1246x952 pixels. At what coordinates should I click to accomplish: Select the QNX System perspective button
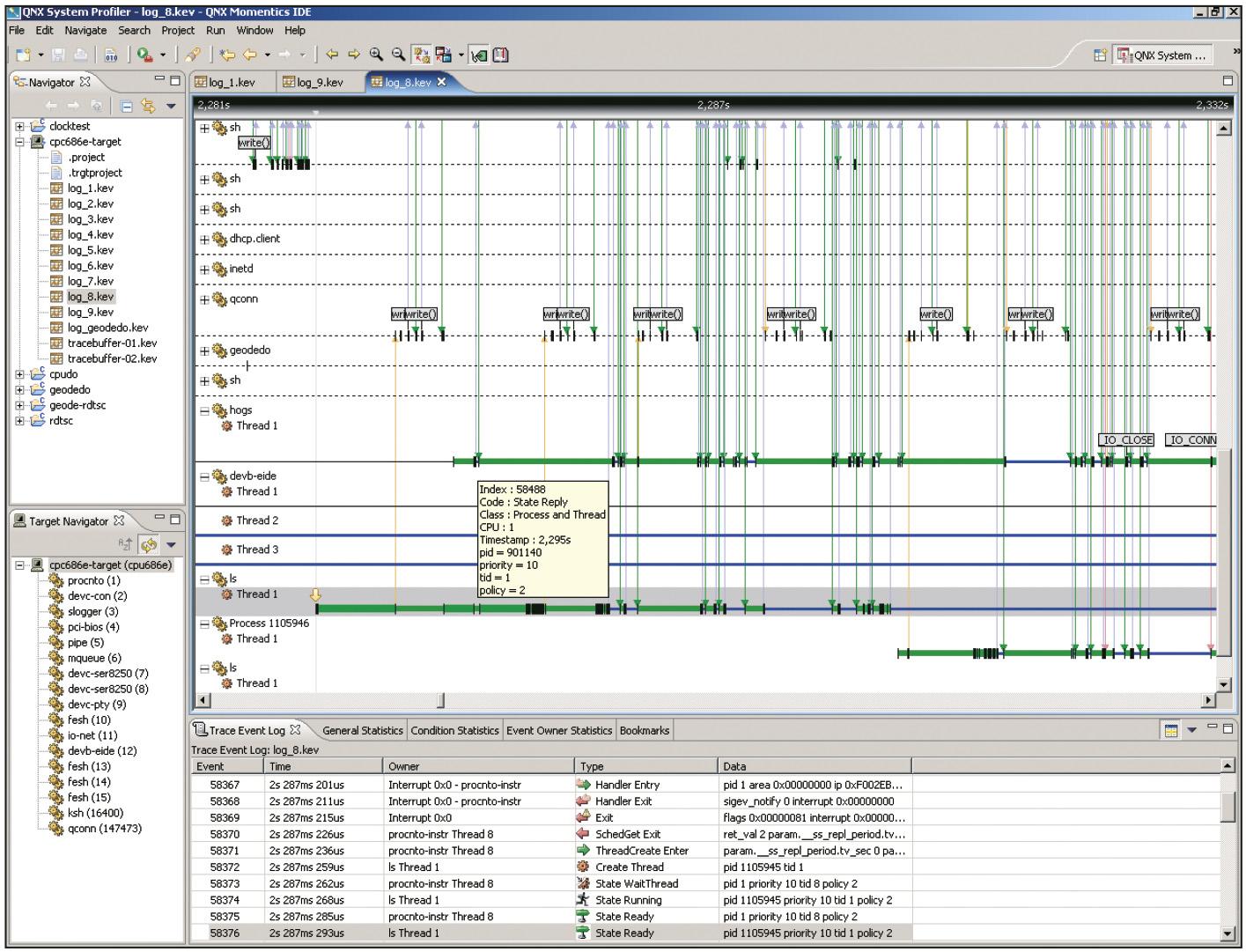tap(1161, 55)
